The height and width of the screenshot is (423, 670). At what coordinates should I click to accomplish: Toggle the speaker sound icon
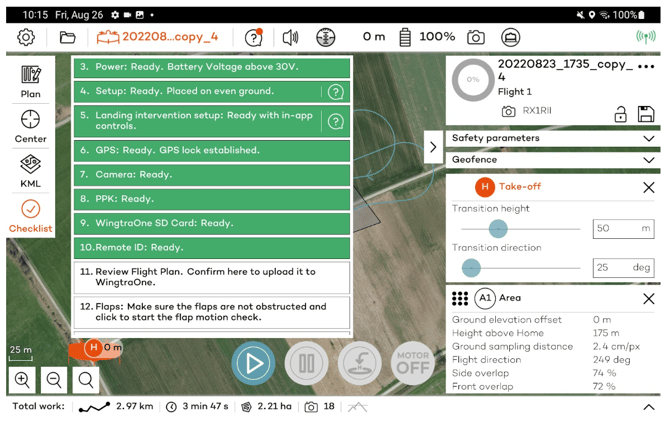tap(291, 38)
